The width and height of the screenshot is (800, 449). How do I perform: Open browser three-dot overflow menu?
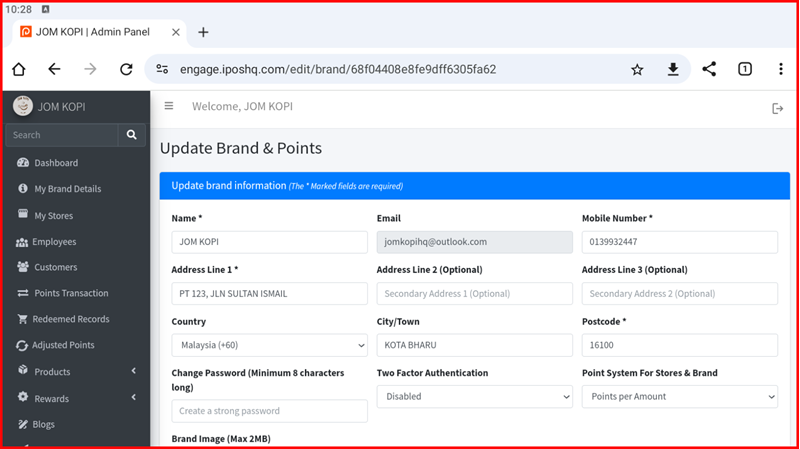pos(780,69)
